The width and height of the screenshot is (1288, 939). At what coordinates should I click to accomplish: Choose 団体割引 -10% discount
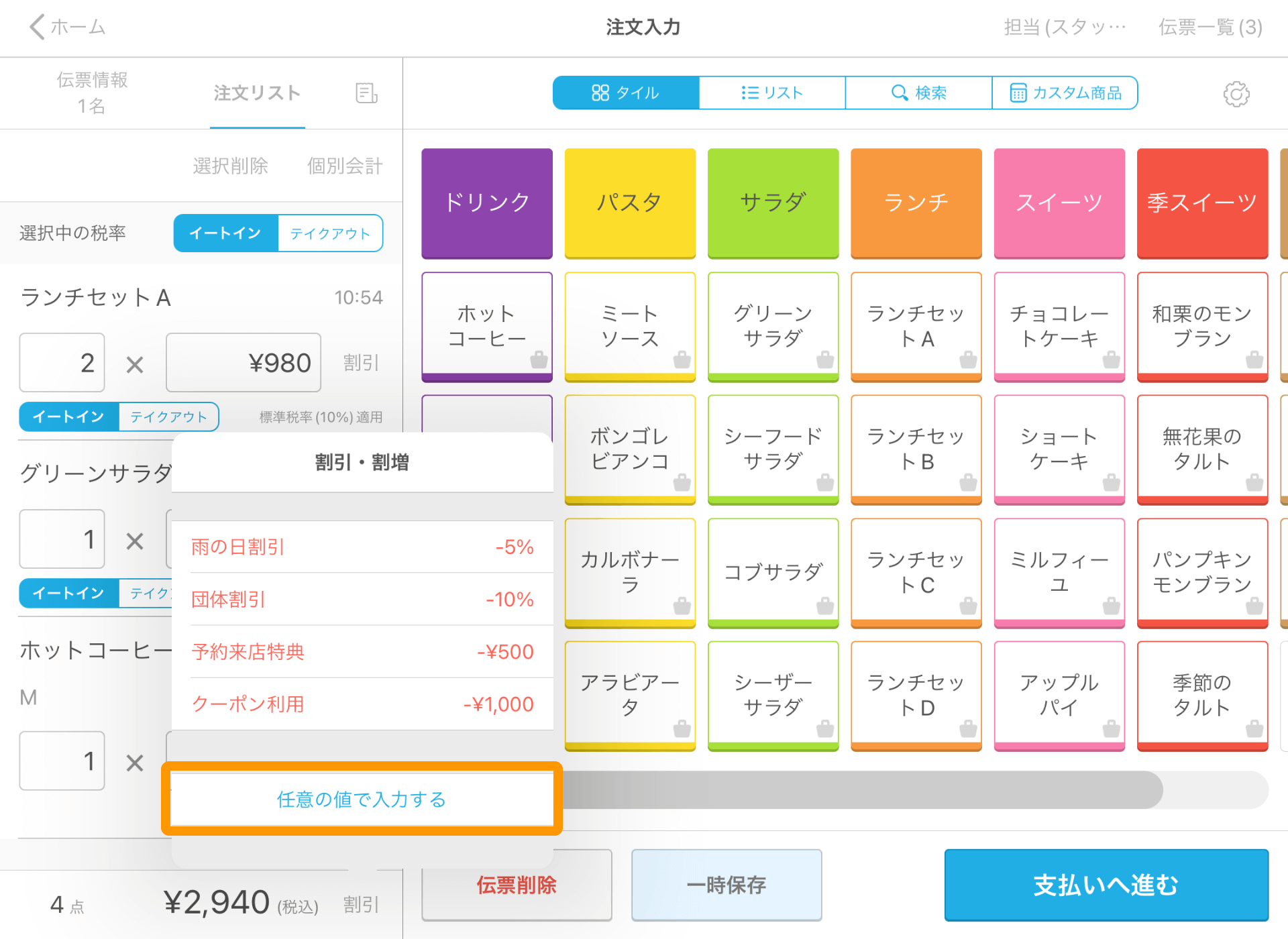[x=362, y=599]
